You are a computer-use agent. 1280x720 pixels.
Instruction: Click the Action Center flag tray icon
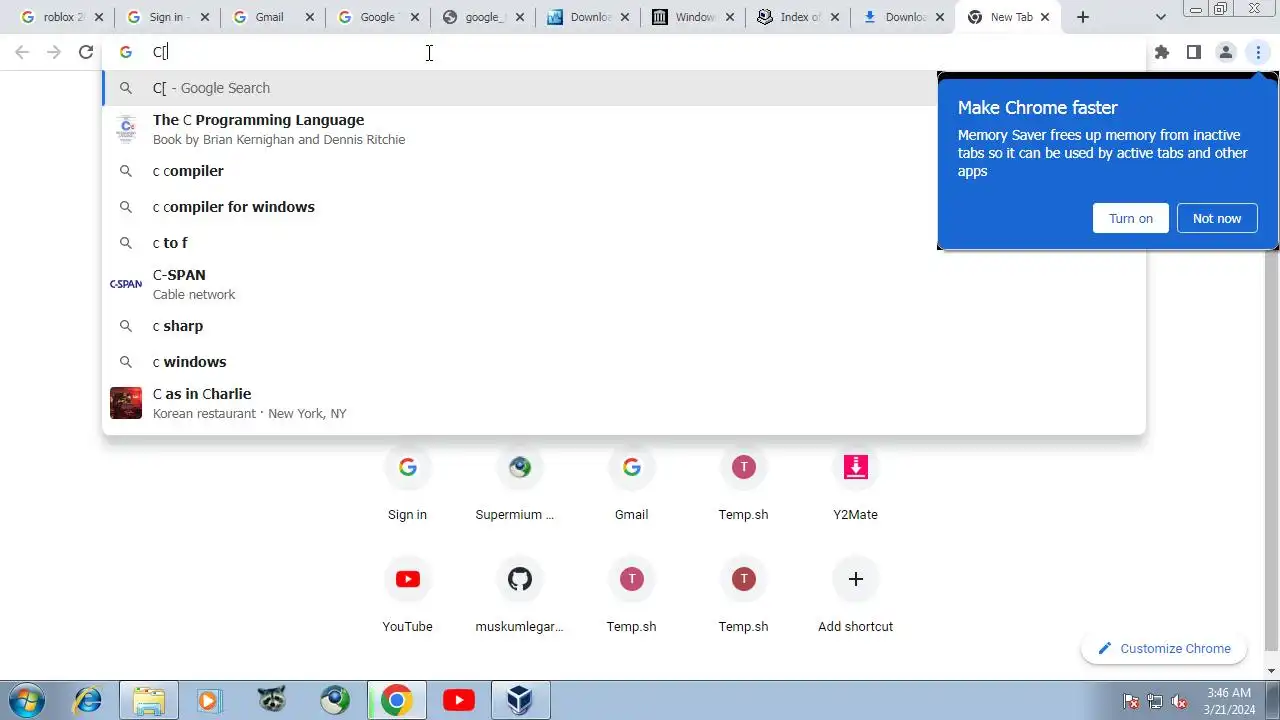(x=1131, y=702)
